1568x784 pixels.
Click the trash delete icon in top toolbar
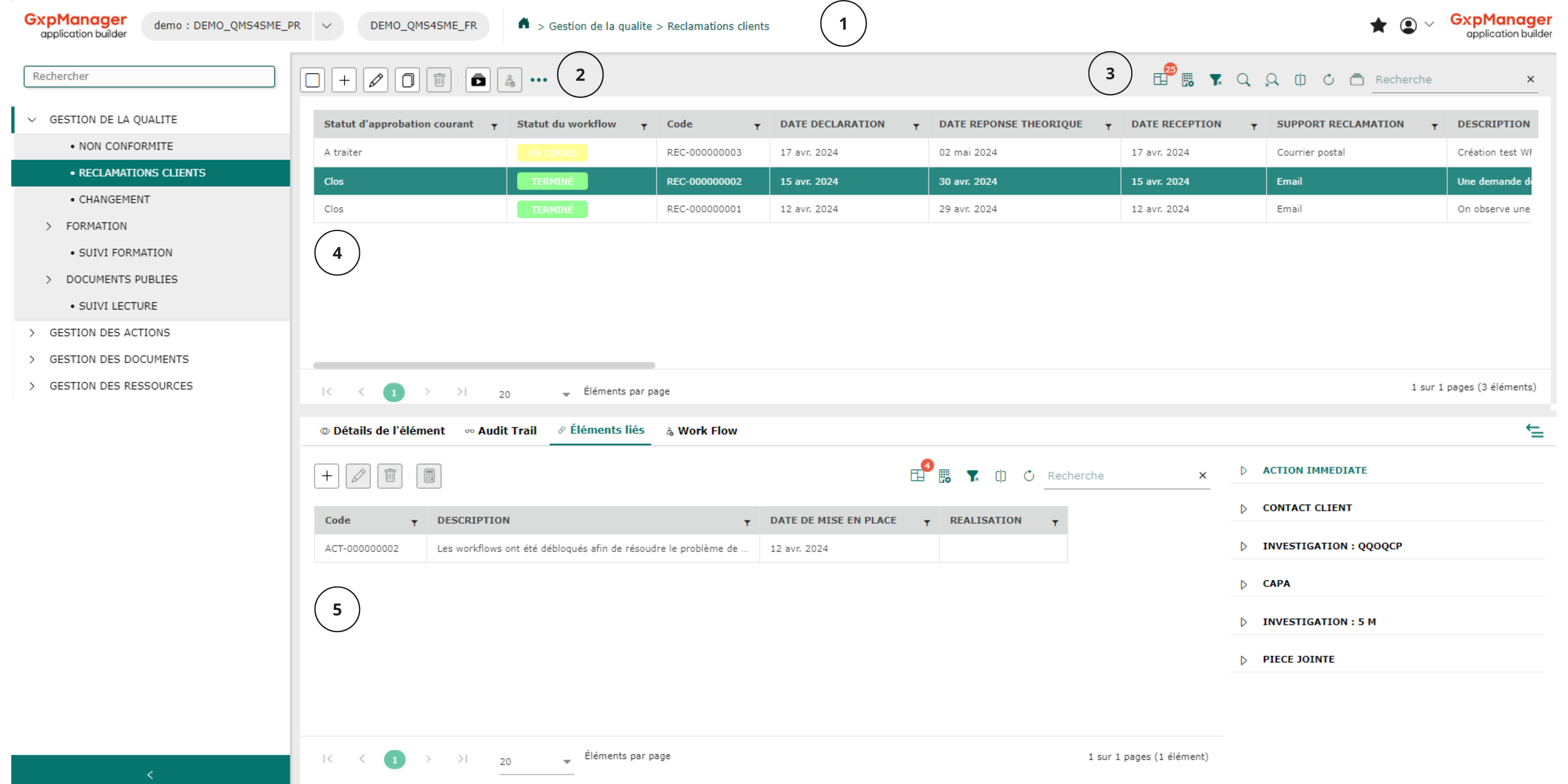439,80
